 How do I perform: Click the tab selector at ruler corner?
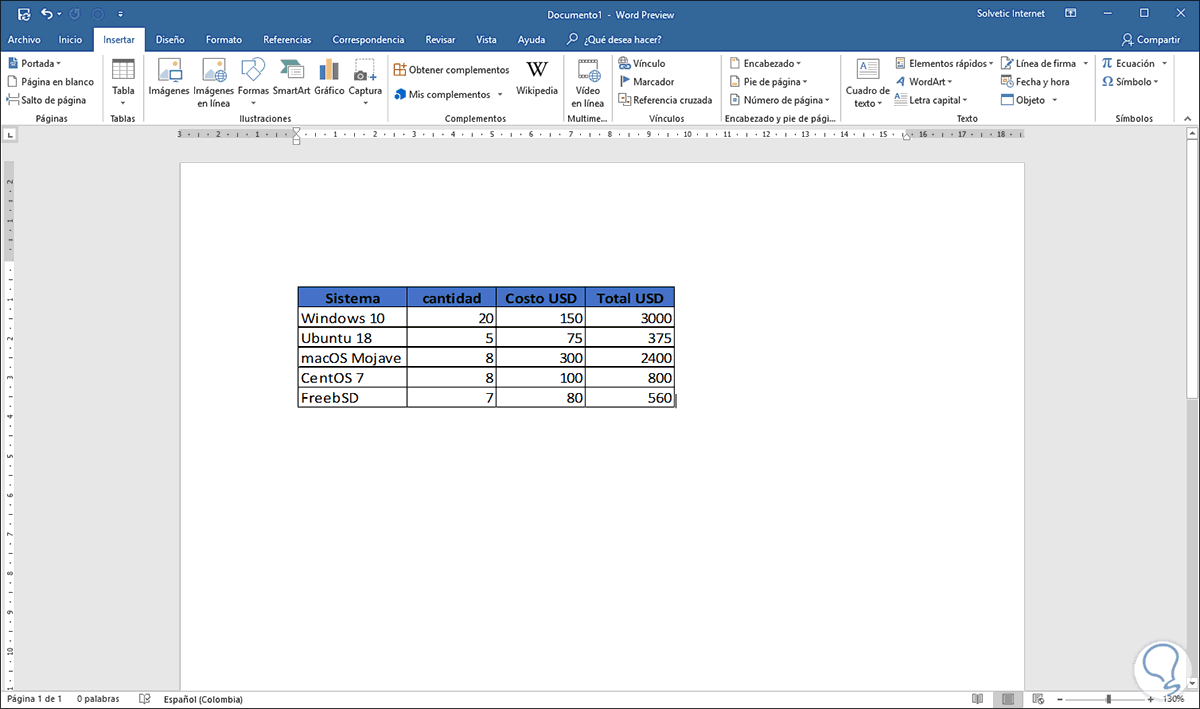9,134
